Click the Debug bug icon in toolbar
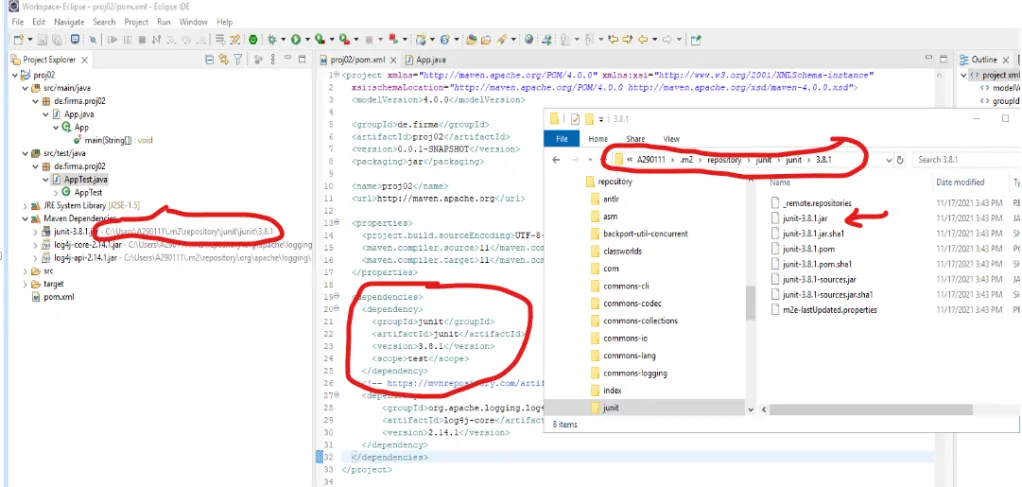 272,39
